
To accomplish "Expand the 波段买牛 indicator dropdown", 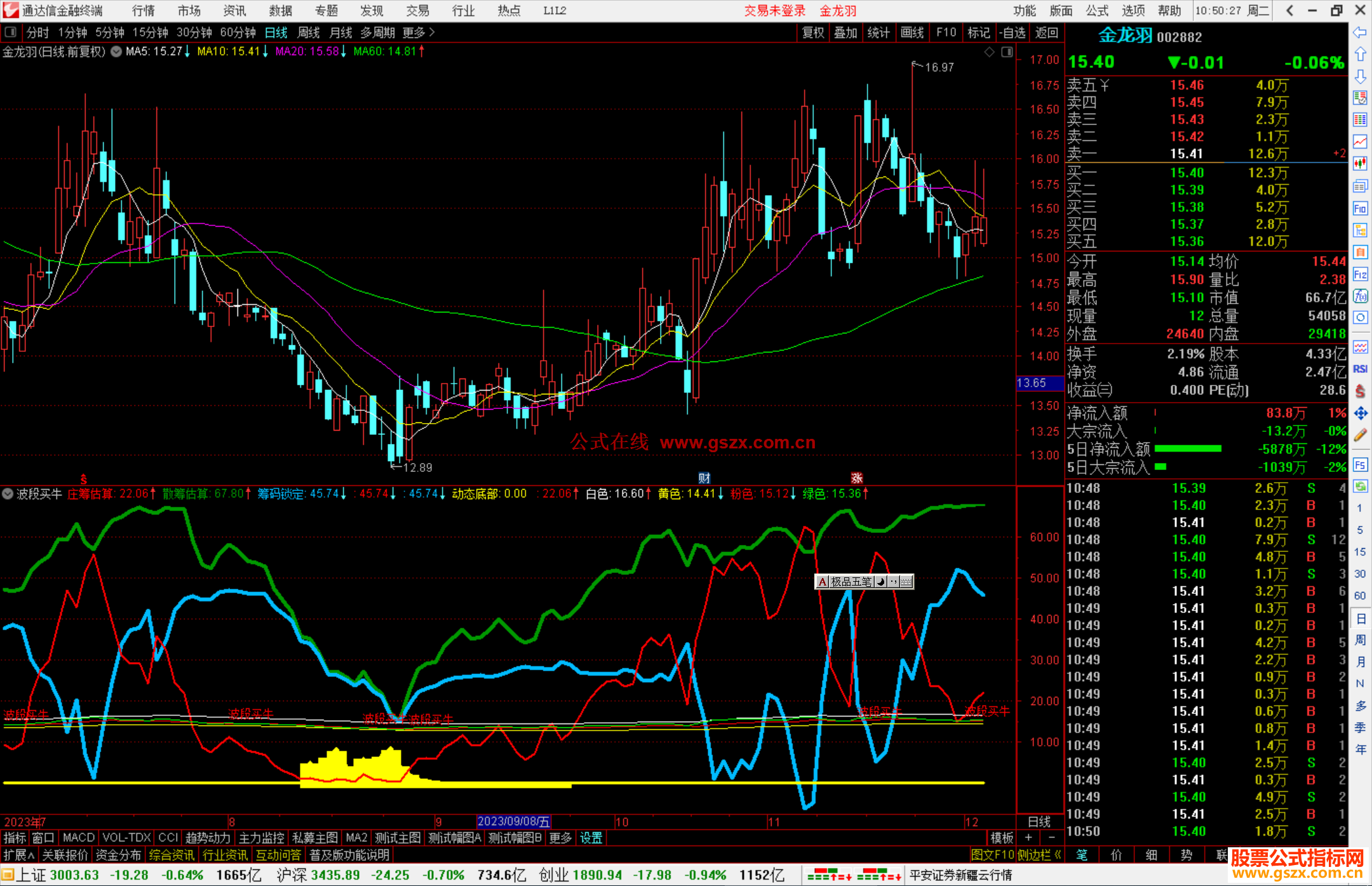I will point(8,493).
